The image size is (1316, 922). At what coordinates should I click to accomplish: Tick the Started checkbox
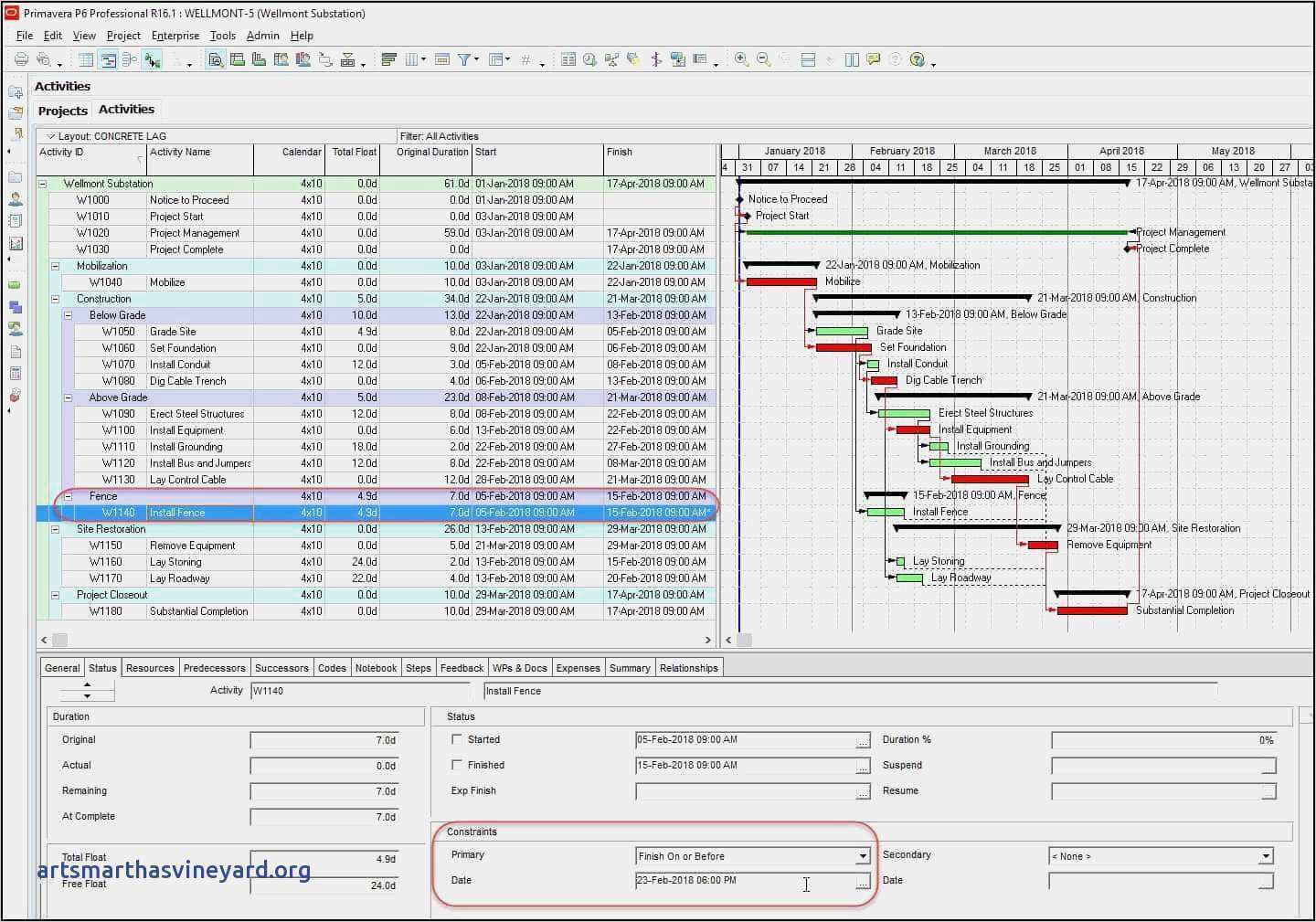457,739
